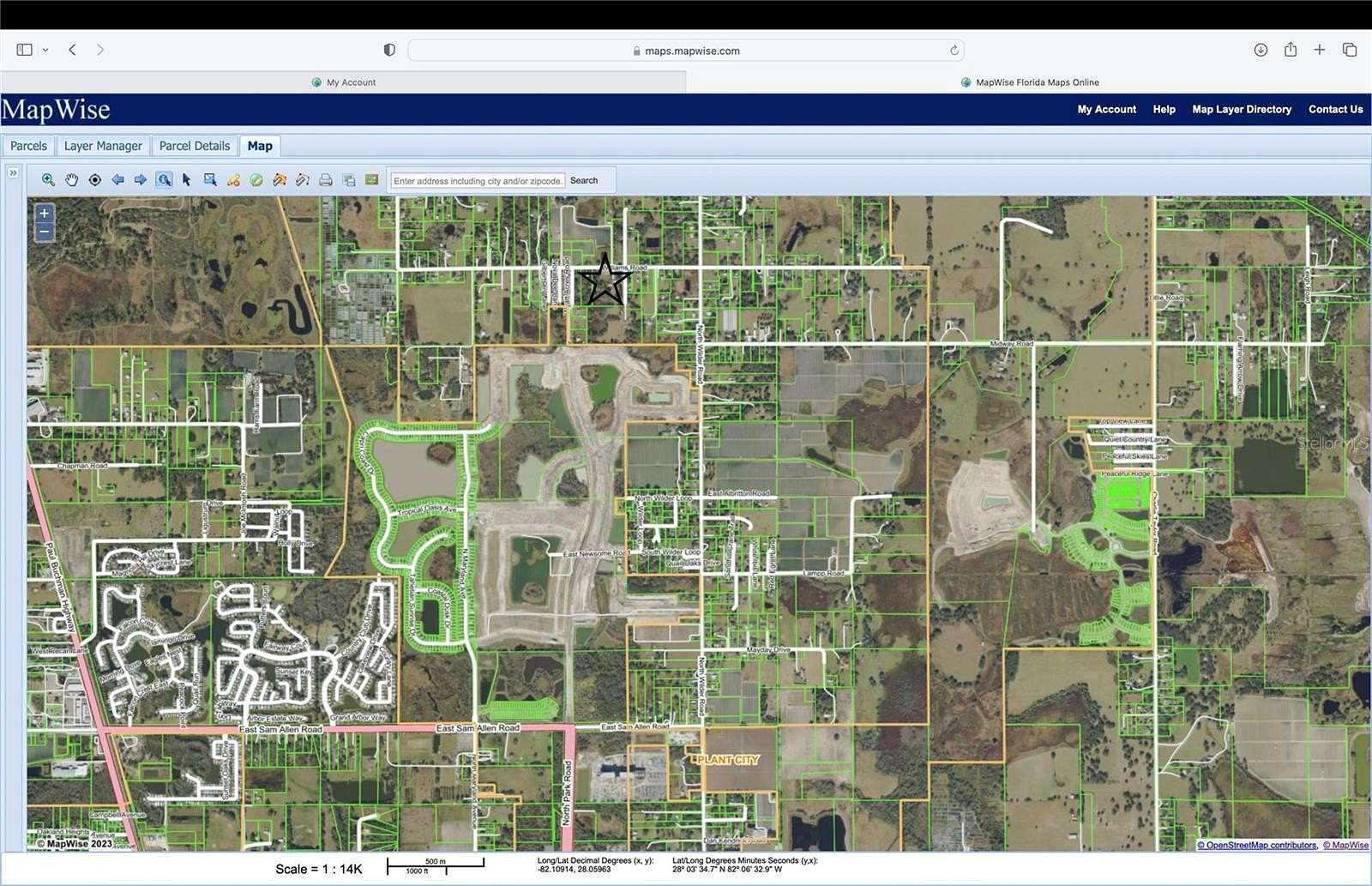
Task: Toggle the active identify info tool
Action: pyautogui.click(x=163, y=180)
